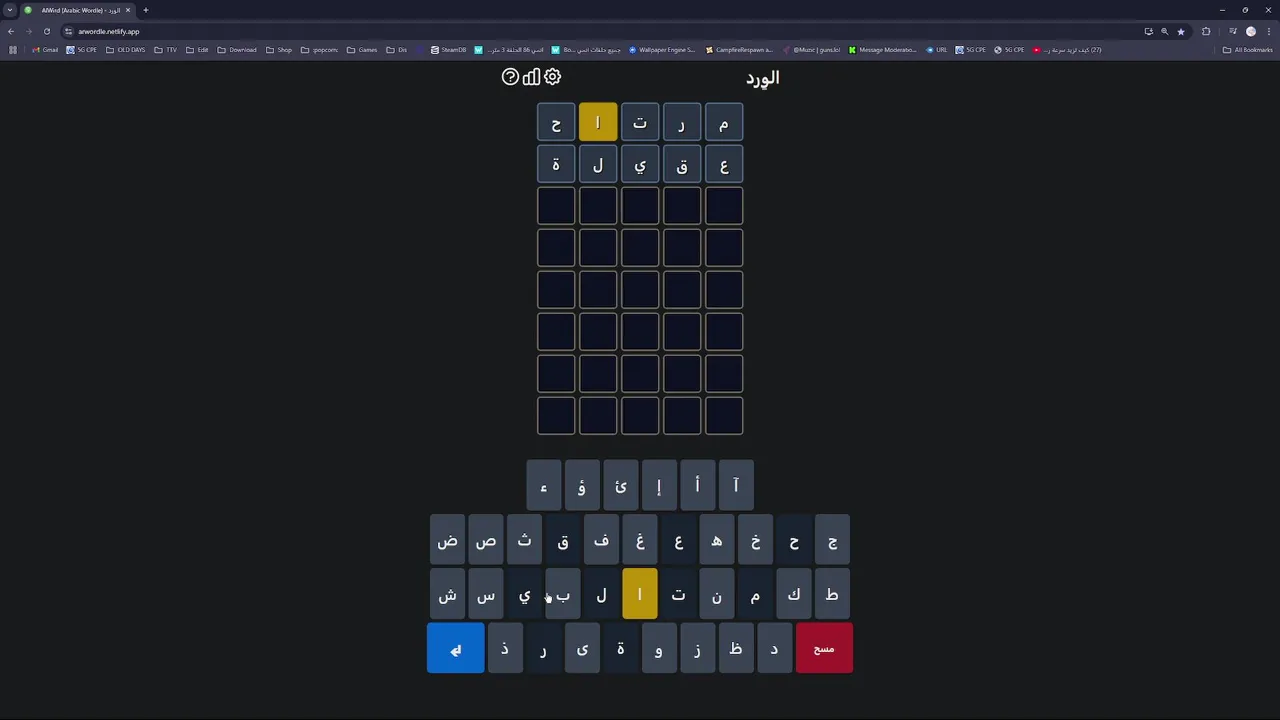The image size is (1280, 720).
Task: Open the Download bookmark folder
Action: [237, 50]
